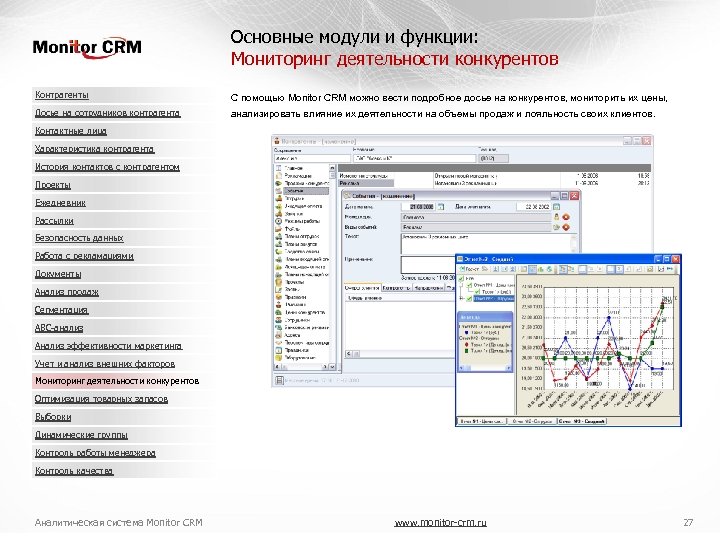The image size is (720, 540).
Task: Click the red series marker in the chart legend
Action: [467, 344]
